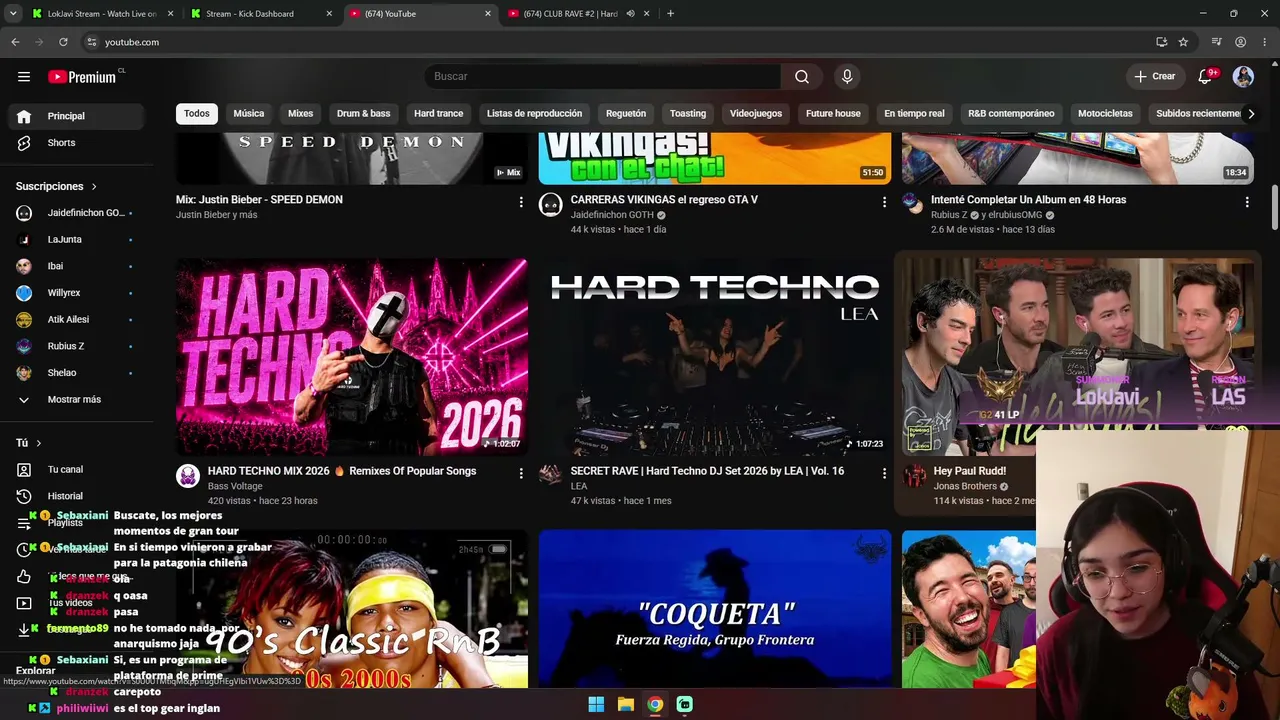Select the Listas de reproducción chip

(534, 114)
